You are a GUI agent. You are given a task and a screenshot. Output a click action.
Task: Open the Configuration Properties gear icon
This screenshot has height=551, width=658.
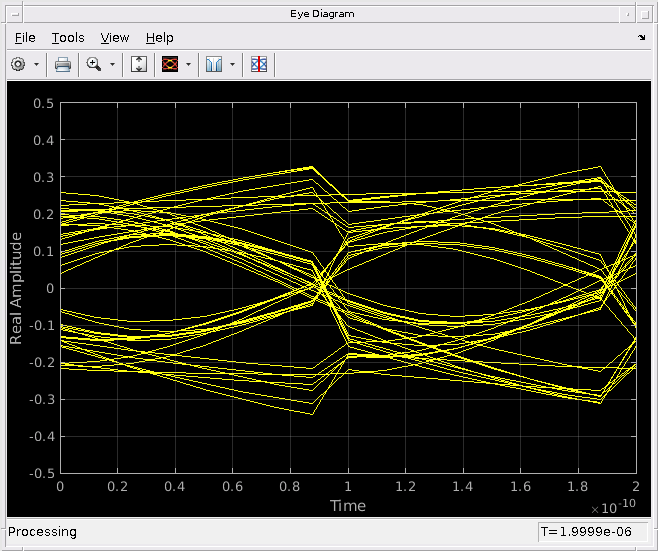[x=18, y=64]
